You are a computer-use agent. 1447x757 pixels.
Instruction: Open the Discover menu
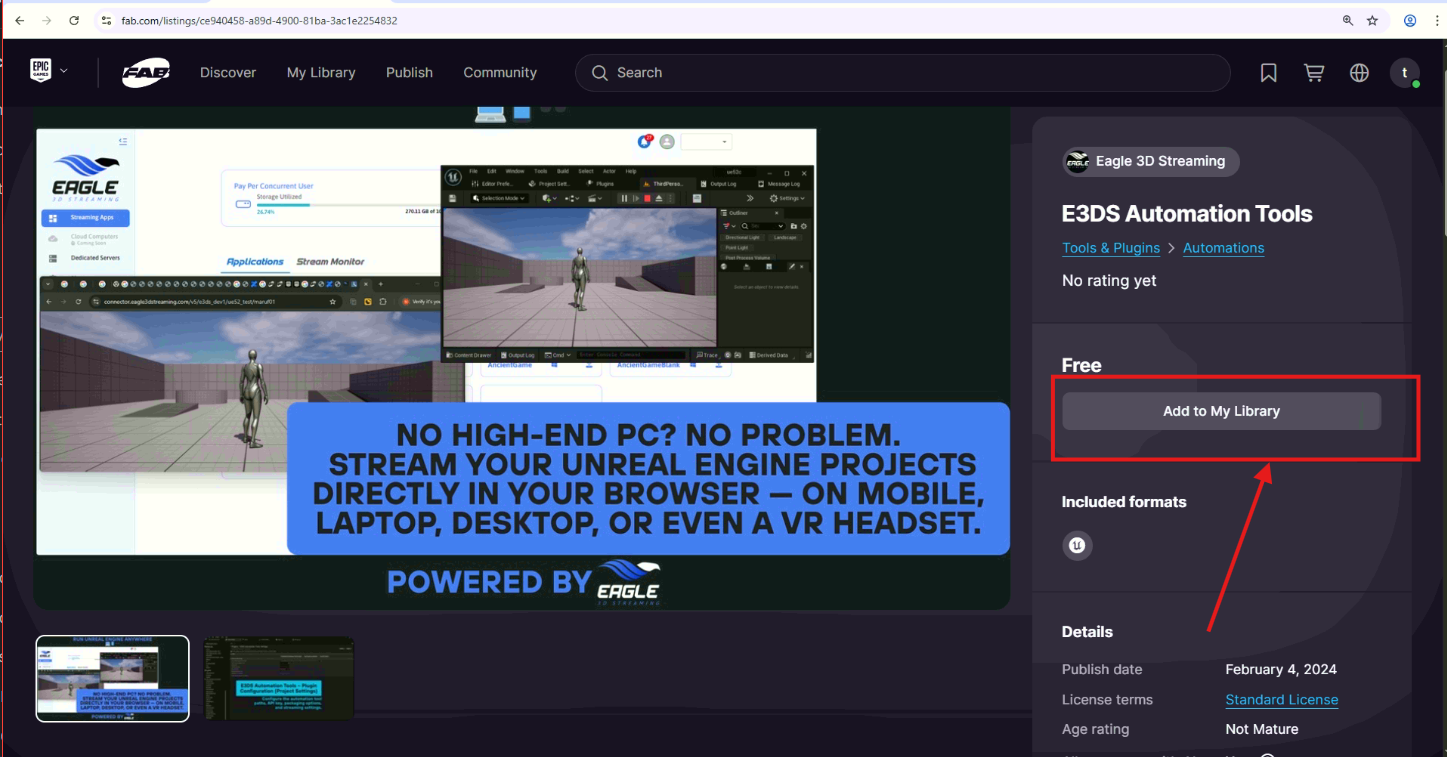(228, 73)
